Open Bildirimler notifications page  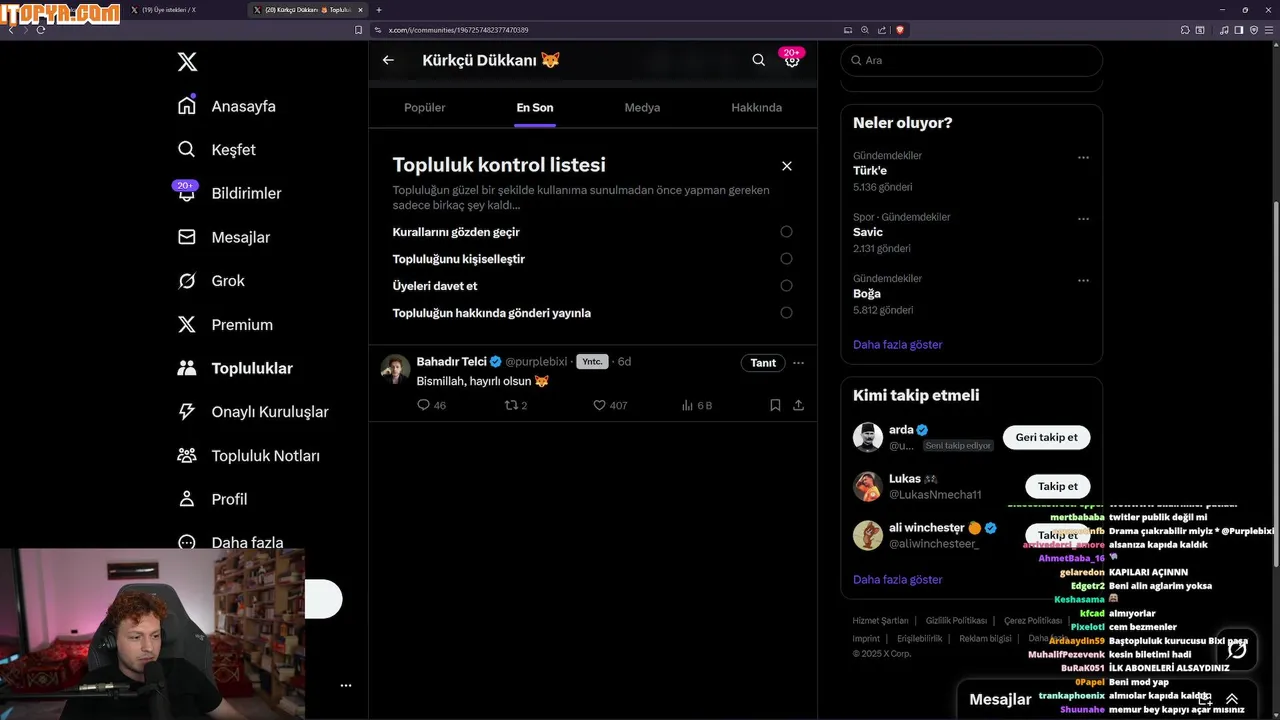pyautogui.click(x=229, y=193)
